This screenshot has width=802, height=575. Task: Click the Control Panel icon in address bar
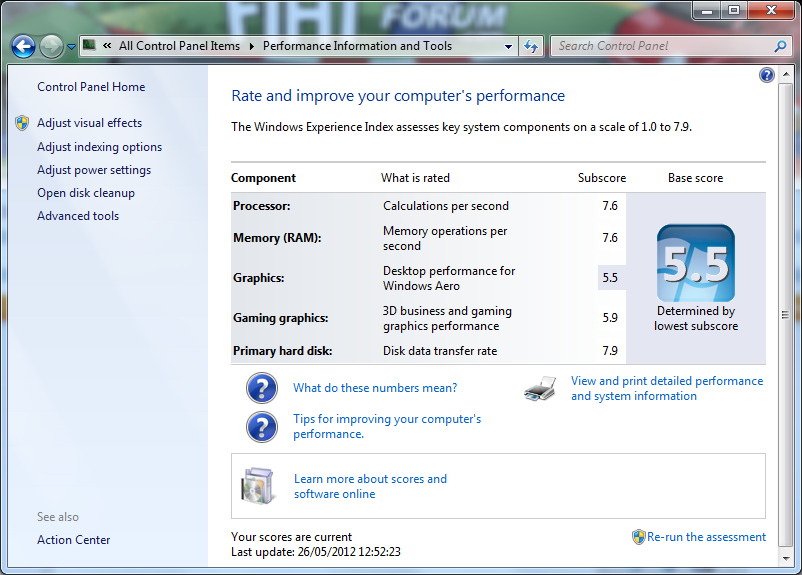[90, 46]
